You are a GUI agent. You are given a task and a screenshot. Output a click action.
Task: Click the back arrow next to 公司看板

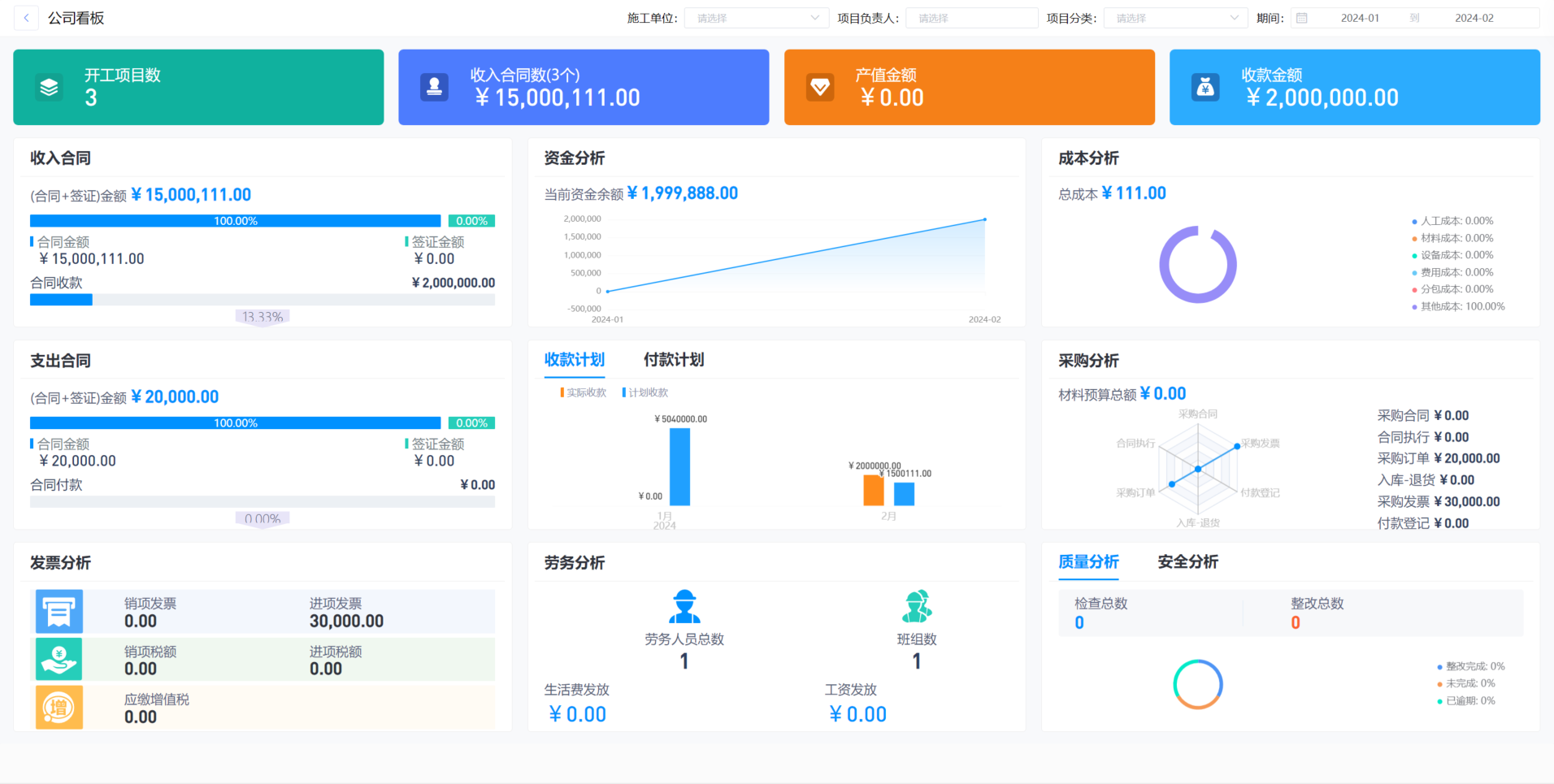(x=25, y=17)
